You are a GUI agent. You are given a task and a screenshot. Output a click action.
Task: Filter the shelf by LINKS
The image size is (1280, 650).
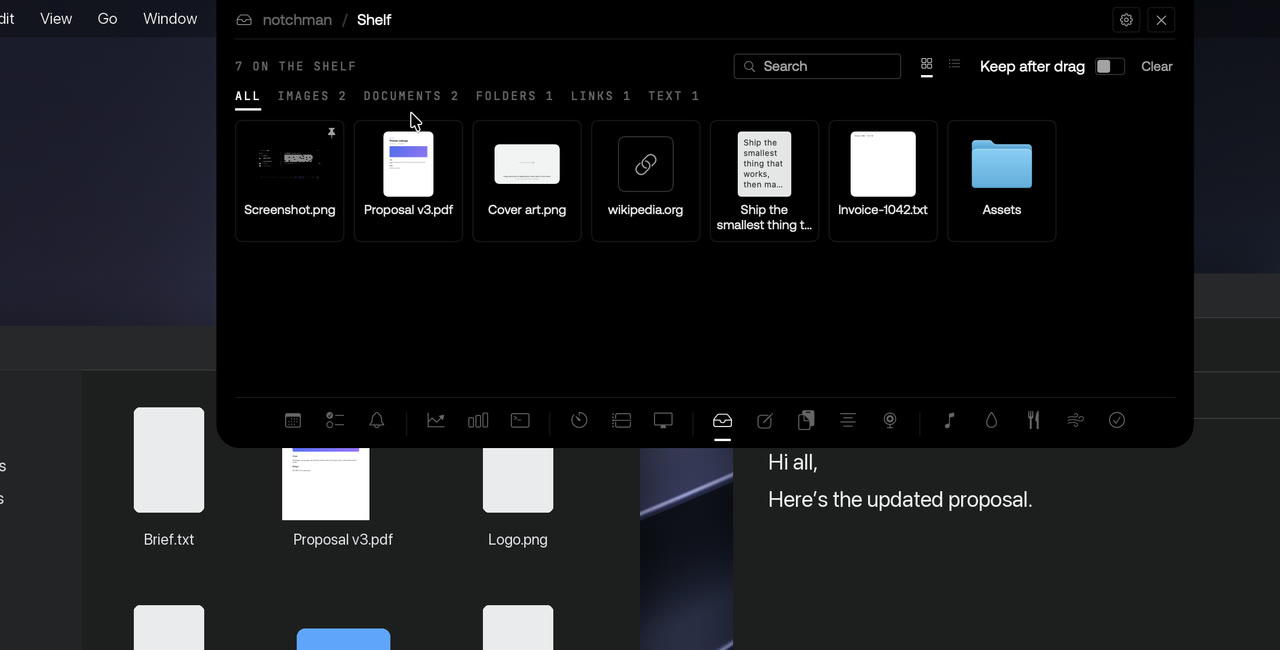click(601, 96)
